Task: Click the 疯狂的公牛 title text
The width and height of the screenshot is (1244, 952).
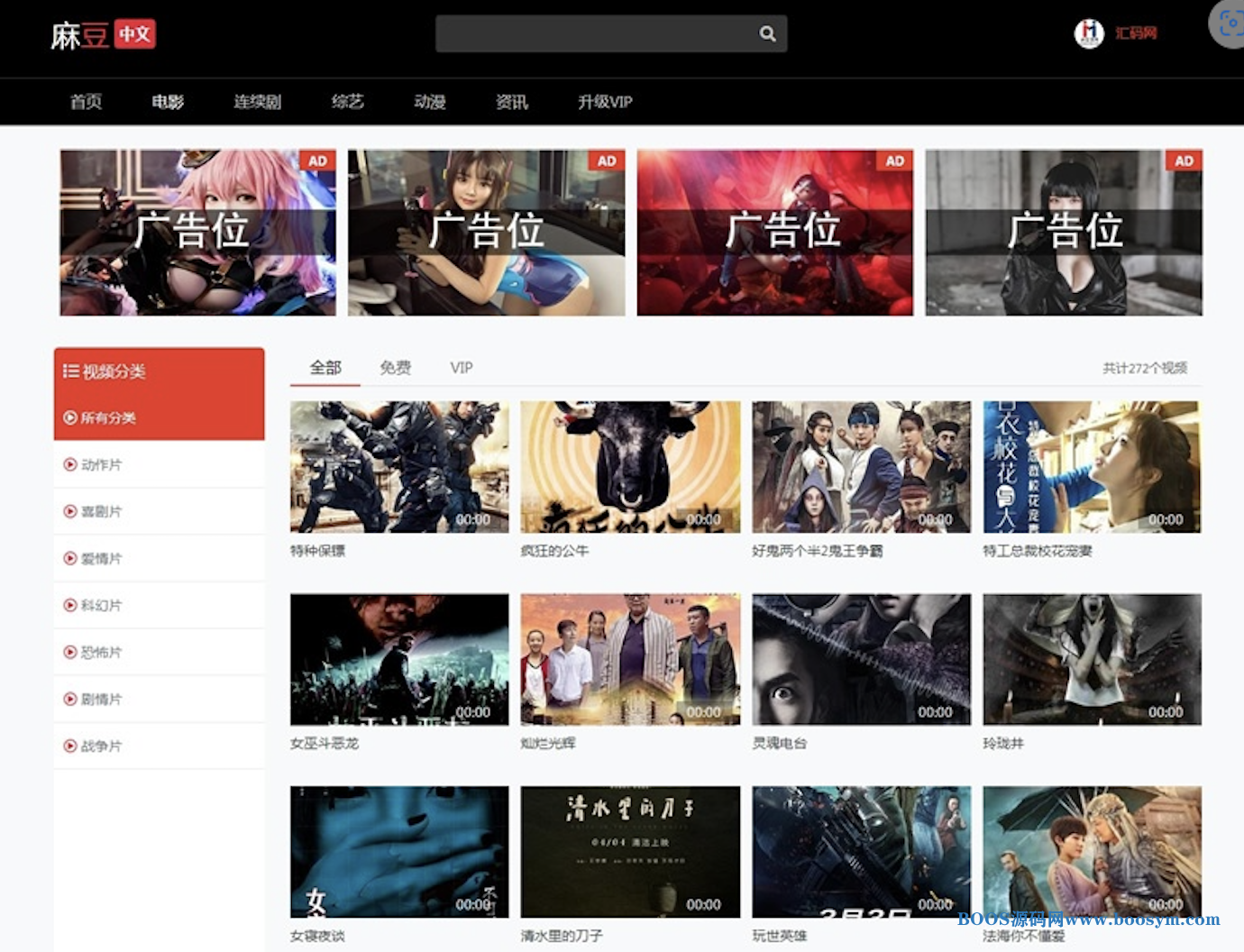Action: pyautogui.click(x=554, y=550)
